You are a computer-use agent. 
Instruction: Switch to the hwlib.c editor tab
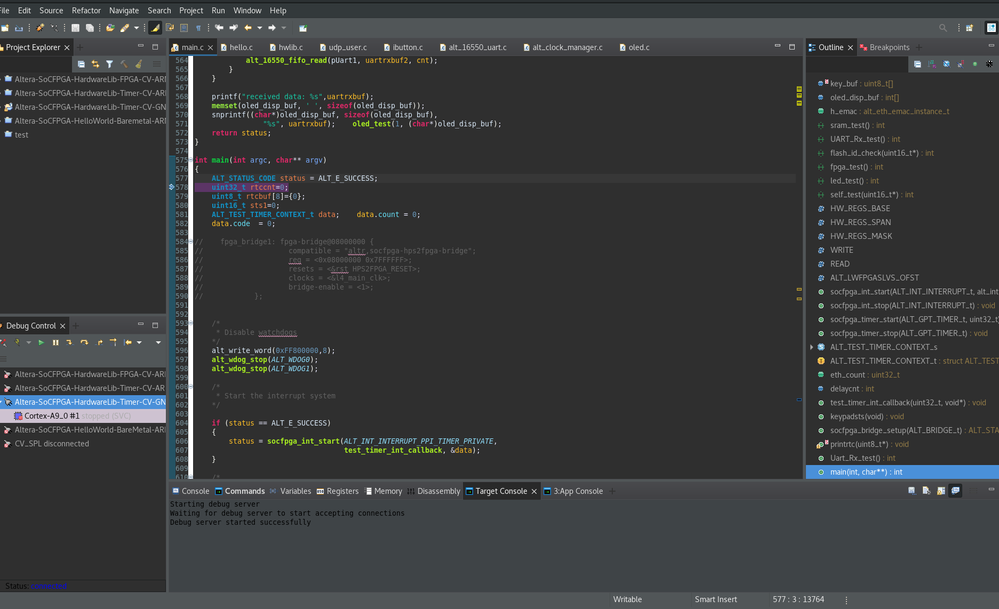pos(290,47)
